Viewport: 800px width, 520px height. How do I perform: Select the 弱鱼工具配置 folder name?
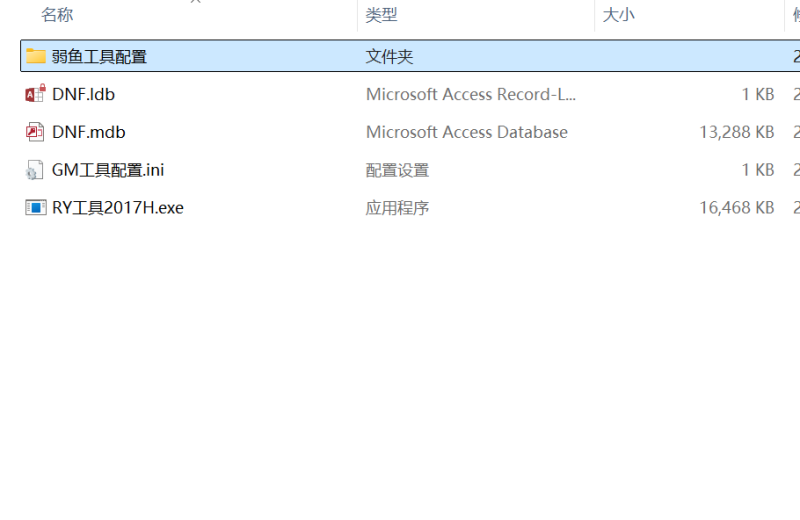[99, 57]
